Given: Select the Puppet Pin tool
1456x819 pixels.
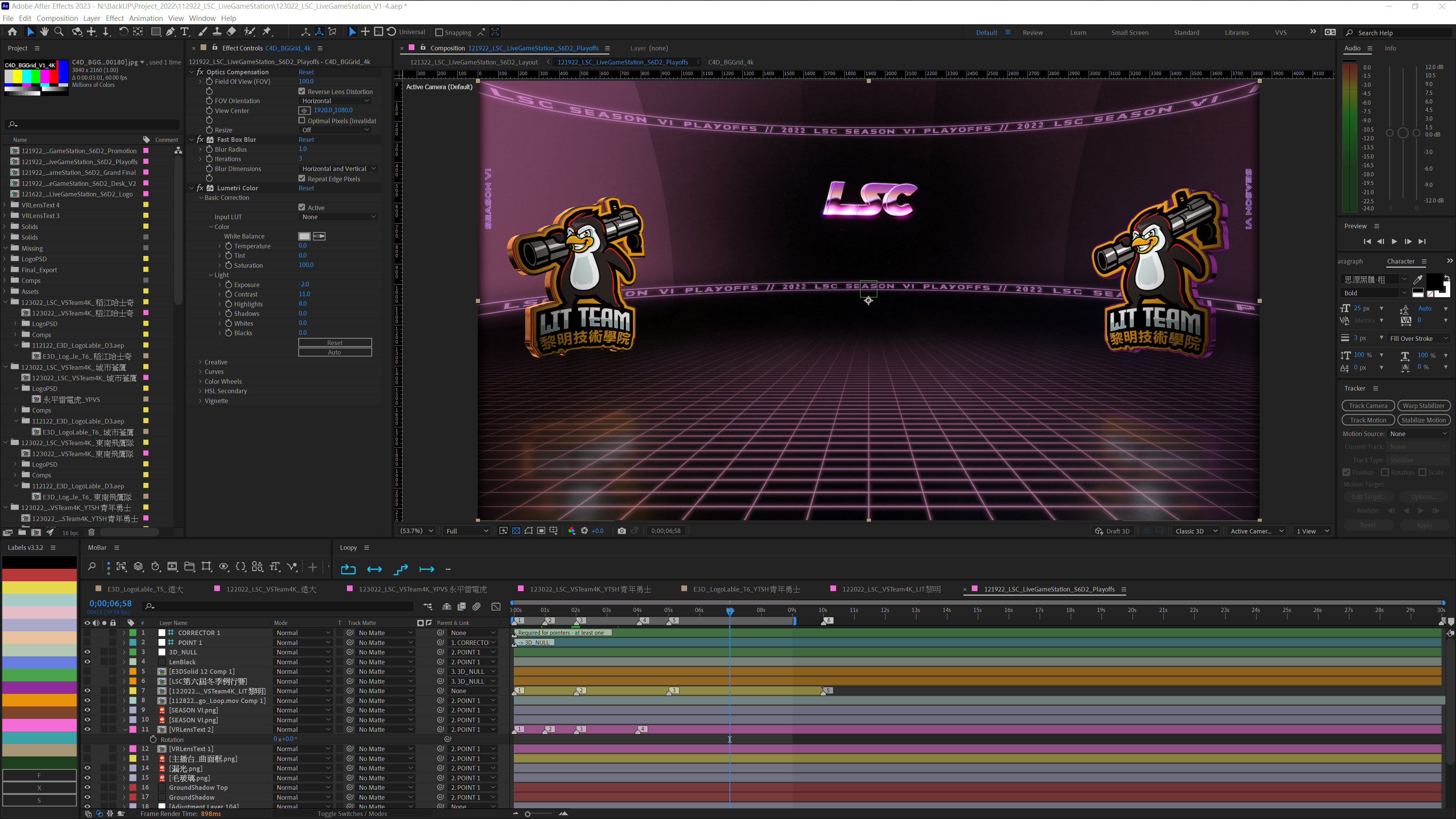Looking at the screenshot, I should 267,32.
